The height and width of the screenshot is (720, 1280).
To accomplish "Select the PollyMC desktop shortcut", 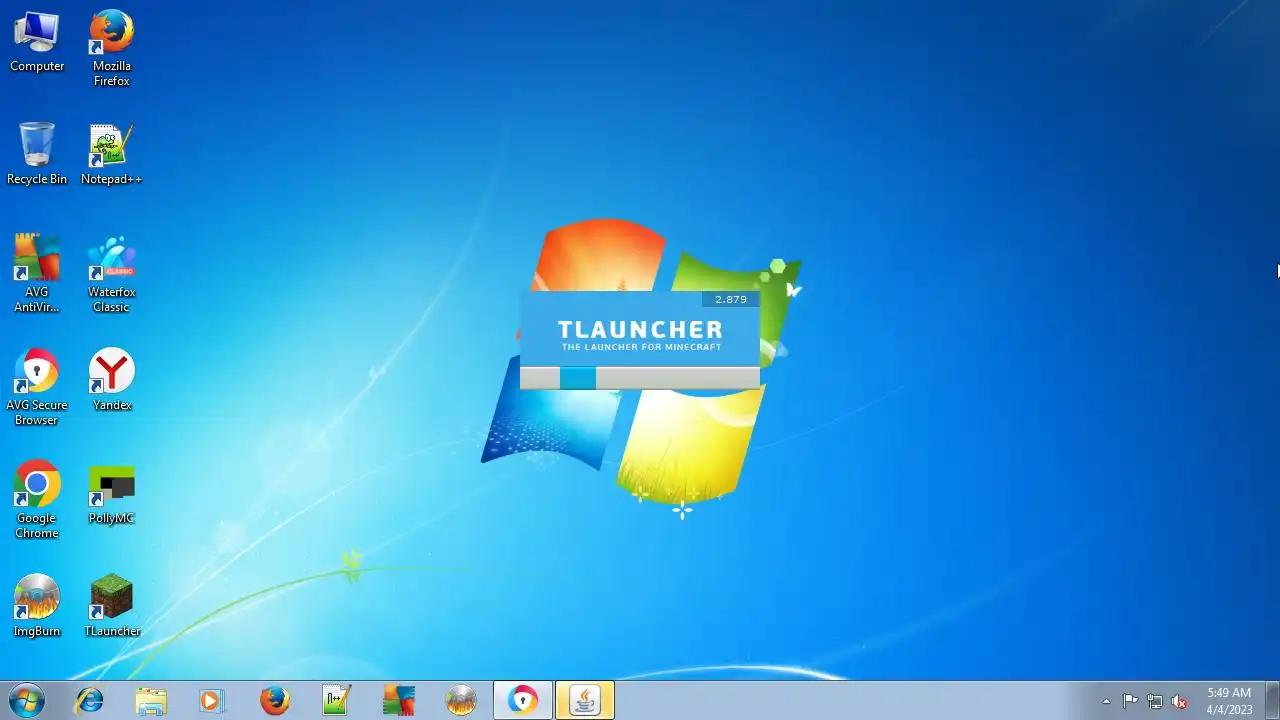I will tap(112, 493).
